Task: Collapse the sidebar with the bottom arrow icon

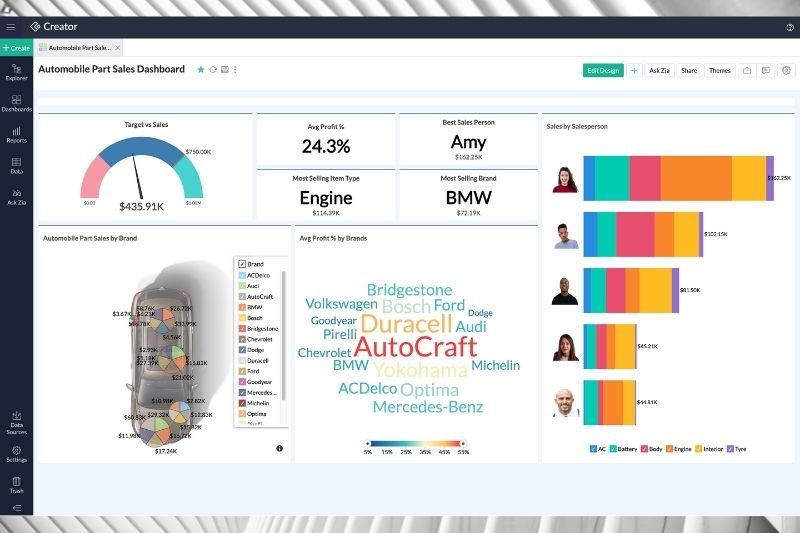Action: point(16,507)
